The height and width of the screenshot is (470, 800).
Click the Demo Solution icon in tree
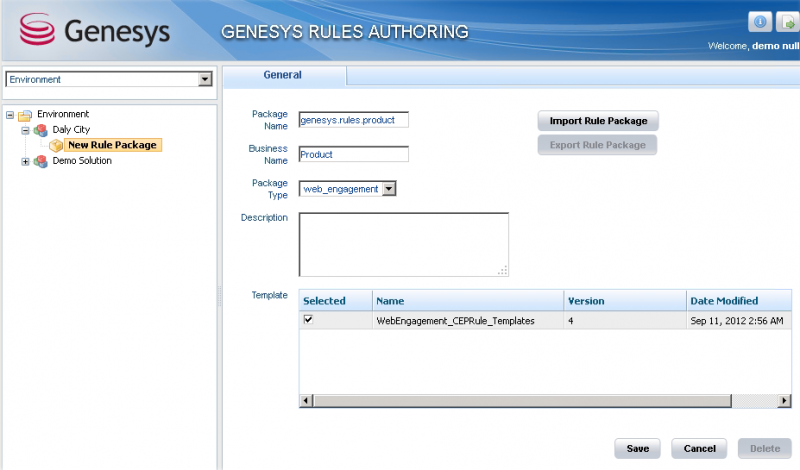(x=40, y=161)
